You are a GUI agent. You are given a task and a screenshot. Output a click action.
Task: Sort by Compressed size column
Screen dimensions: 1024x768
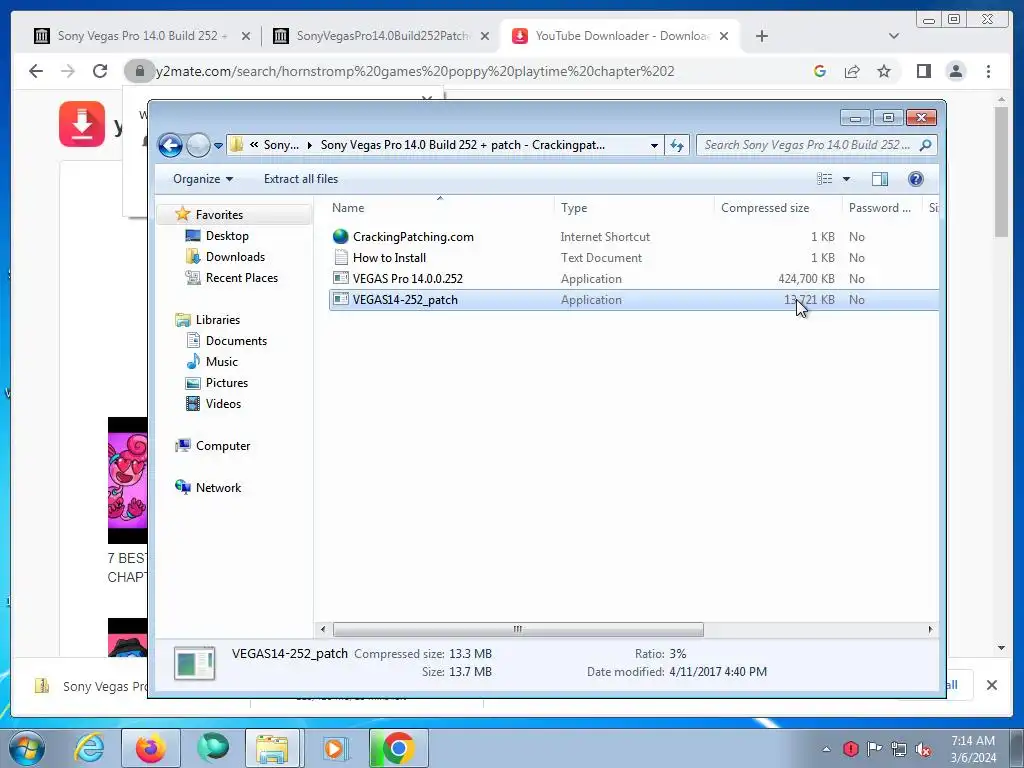click(778, 208)
